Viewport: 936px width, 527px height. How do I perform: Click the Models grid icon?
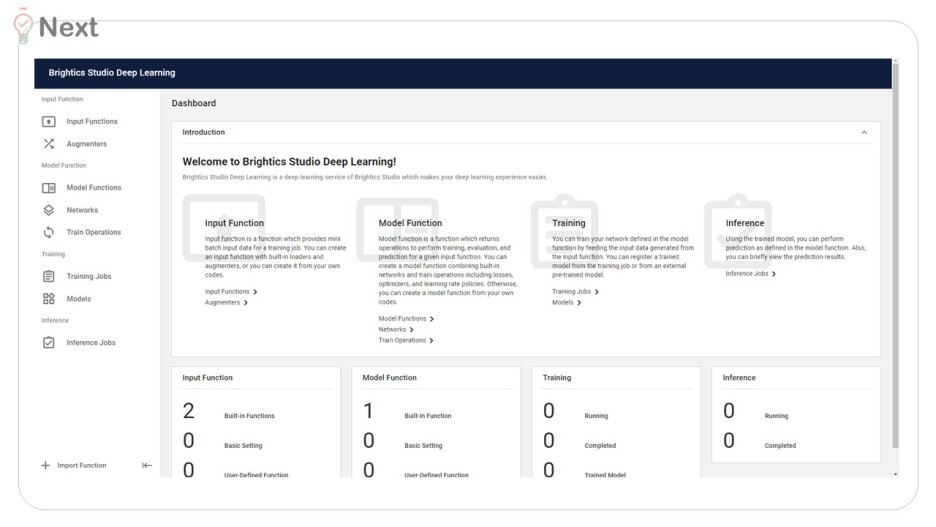tap(48, 298)
